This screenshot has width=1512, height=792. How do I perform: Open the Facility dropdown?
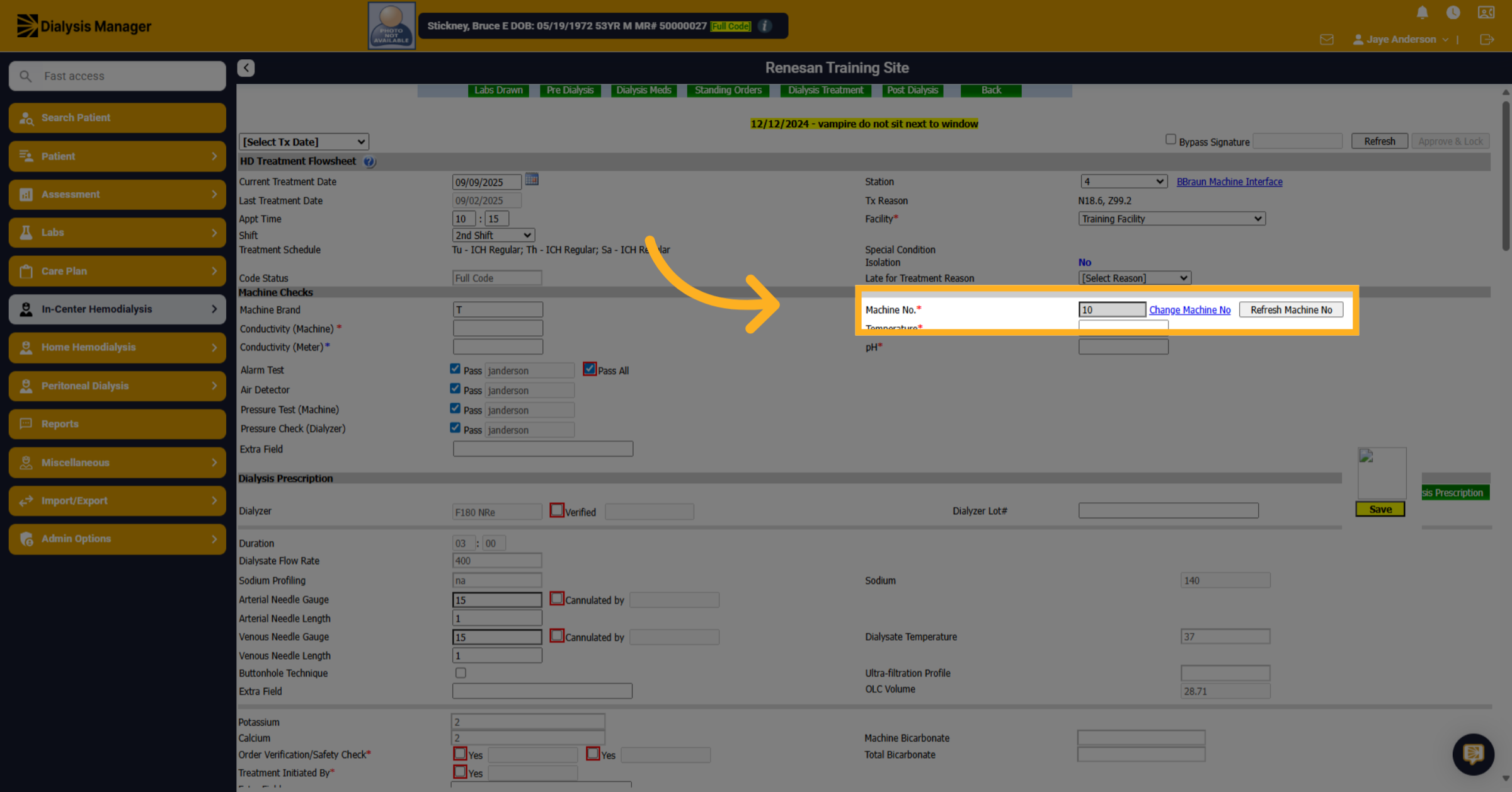click(x=1172, y=219)
